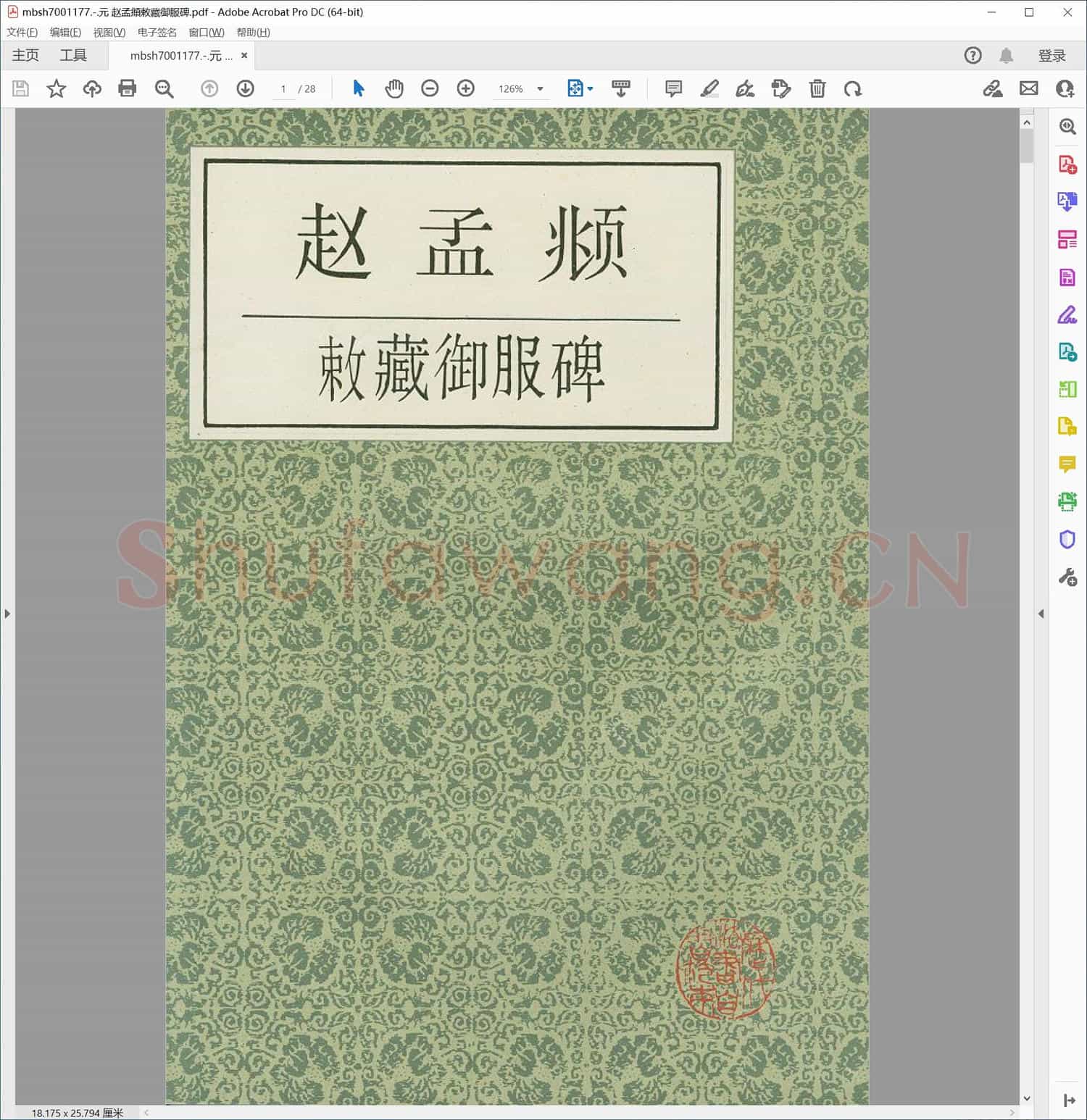Select the Hand tool for panning
Screen dimensions: 1087x1120
tap(394, 88)
